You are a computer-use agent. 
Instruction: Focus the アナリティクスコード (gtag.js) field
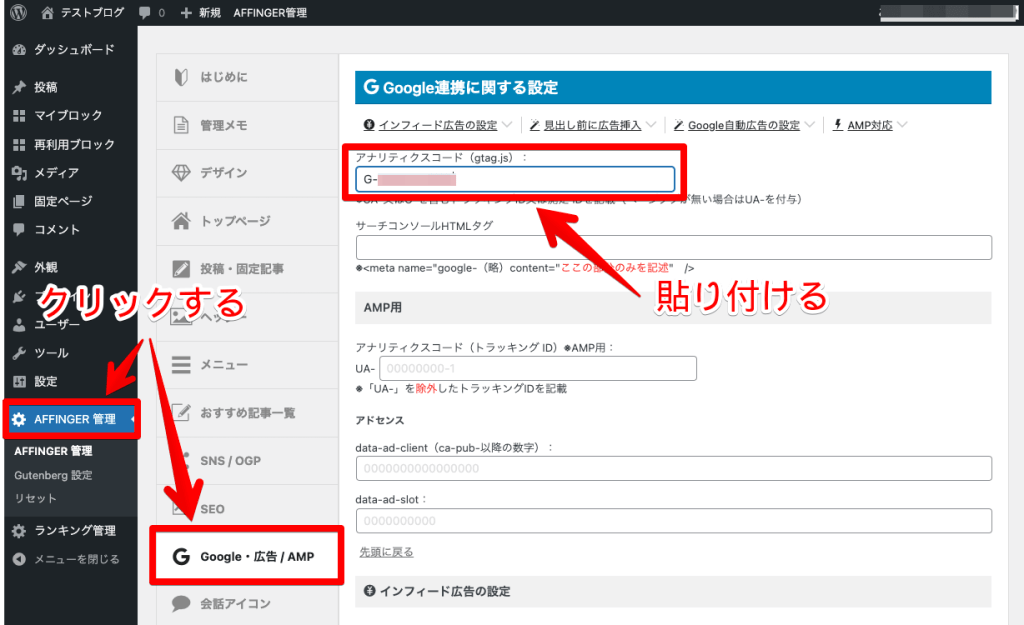(x=515, y=180)
